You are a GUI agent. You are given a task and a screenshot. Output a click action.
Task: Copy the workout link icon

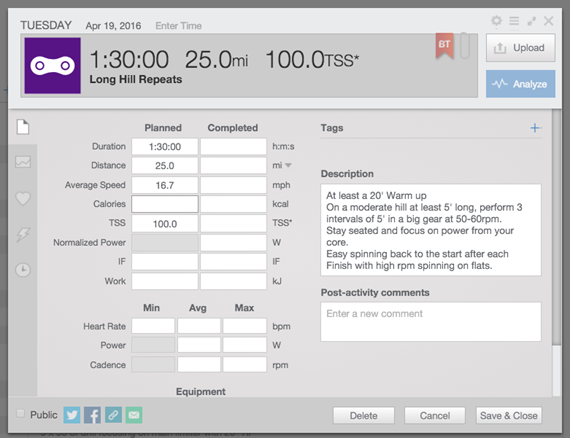coord(113,415)
